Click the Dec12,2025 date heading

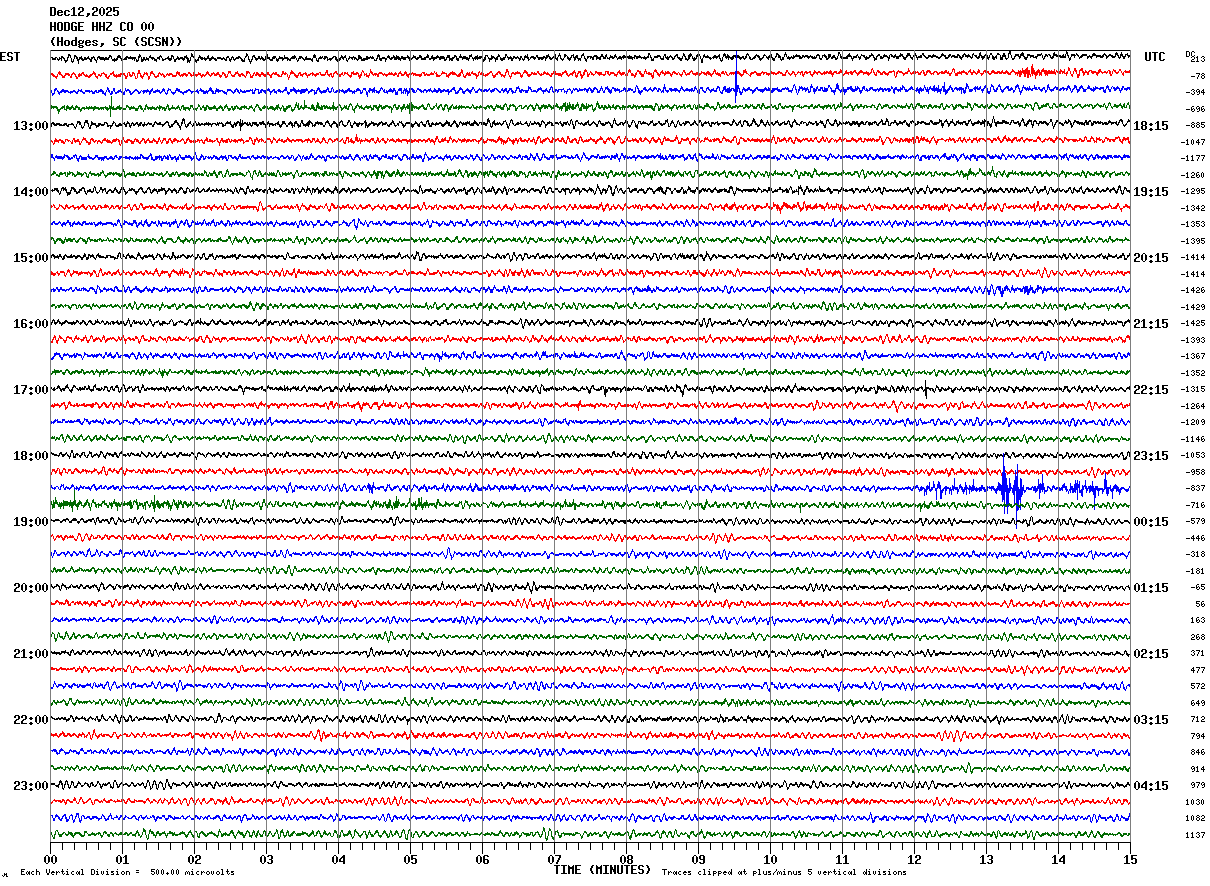pos(84,12)
